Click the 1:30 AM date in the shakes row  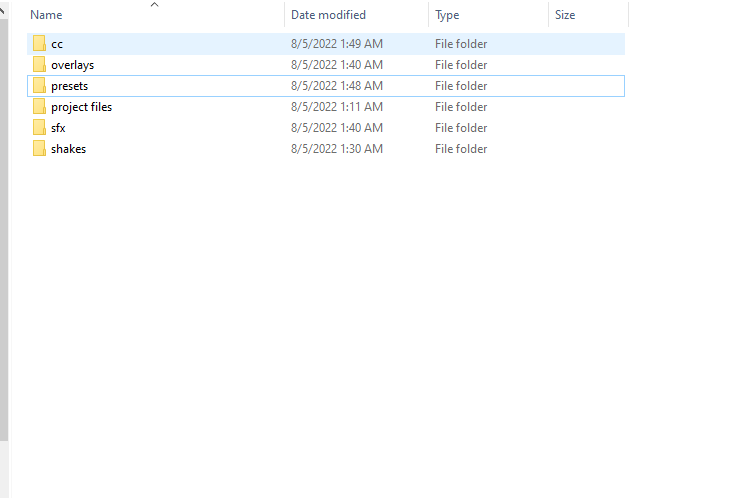tap(336, 149)
